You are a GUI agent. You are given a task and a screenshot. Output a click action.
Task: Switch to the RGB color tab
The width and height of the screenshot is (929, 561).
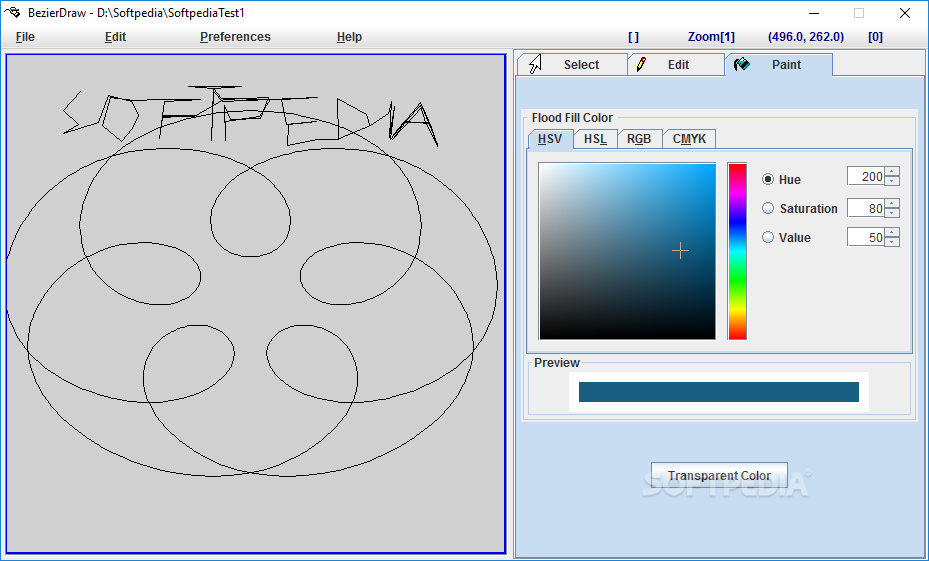[639, 139]
